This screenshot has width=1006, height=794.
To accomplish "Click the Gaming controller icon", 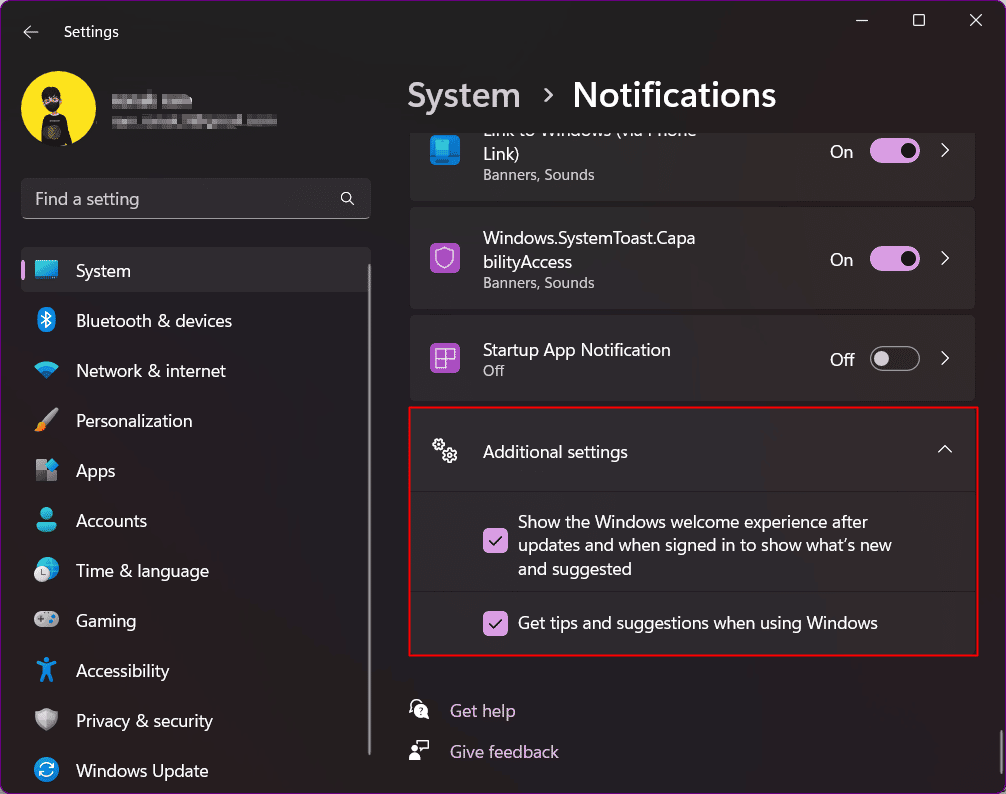I will [46, 620].
